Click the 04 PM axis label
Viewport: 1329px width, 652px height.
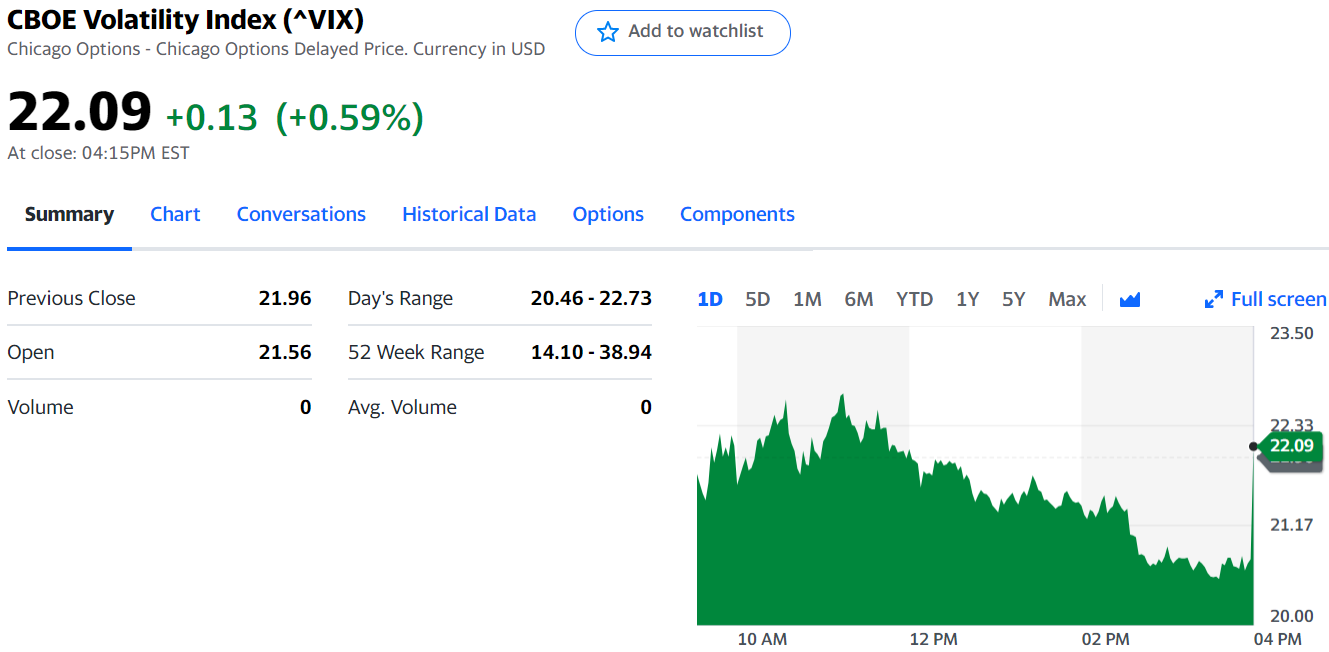coord(1278,638)
